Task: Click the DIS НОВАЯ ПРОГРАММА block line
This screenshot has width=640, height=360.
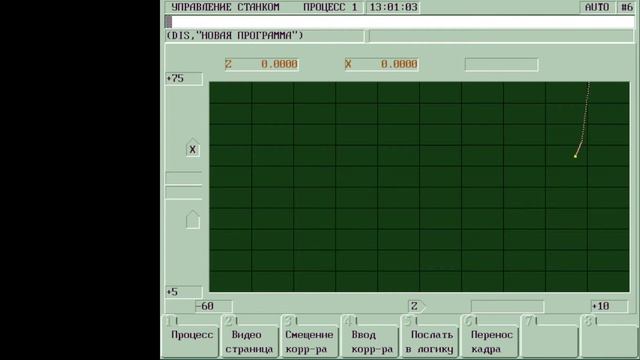Action: pos(264,36)
